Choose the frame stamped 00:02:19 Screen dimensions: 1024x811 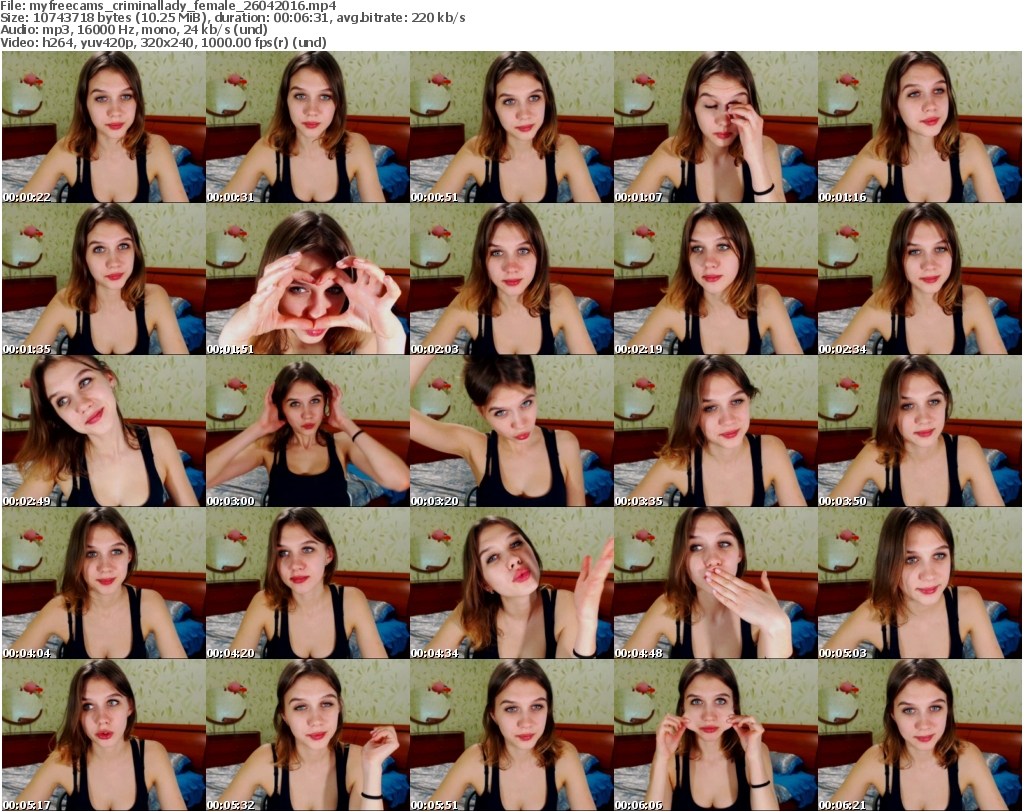[716, 279]
